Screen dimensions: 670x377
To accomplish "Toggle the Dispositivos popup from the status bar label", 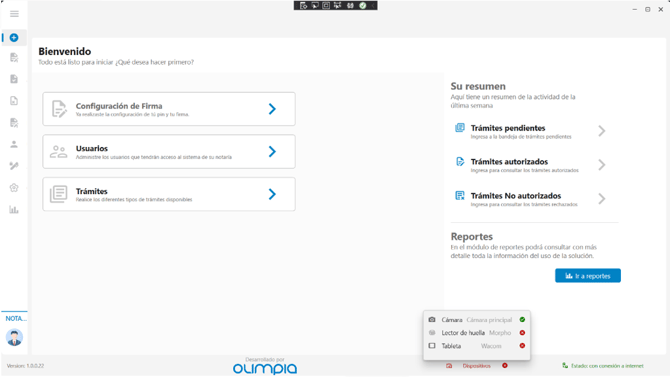I will tap(476, 366).
